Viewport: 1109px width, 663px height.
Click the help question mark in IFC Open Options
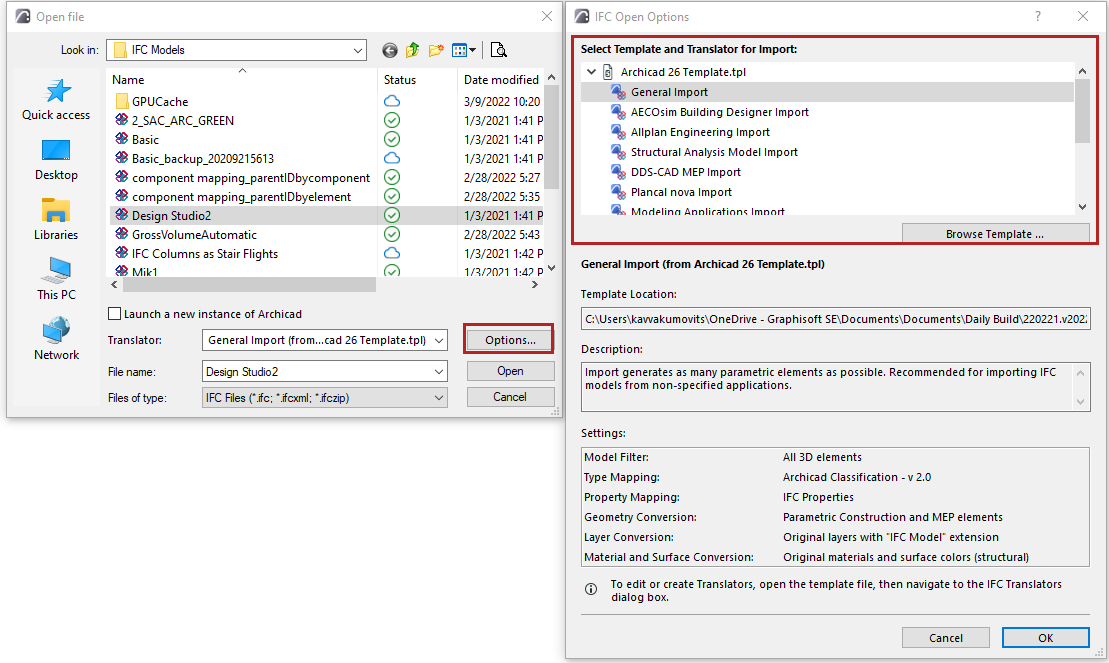pos(1038,16)
